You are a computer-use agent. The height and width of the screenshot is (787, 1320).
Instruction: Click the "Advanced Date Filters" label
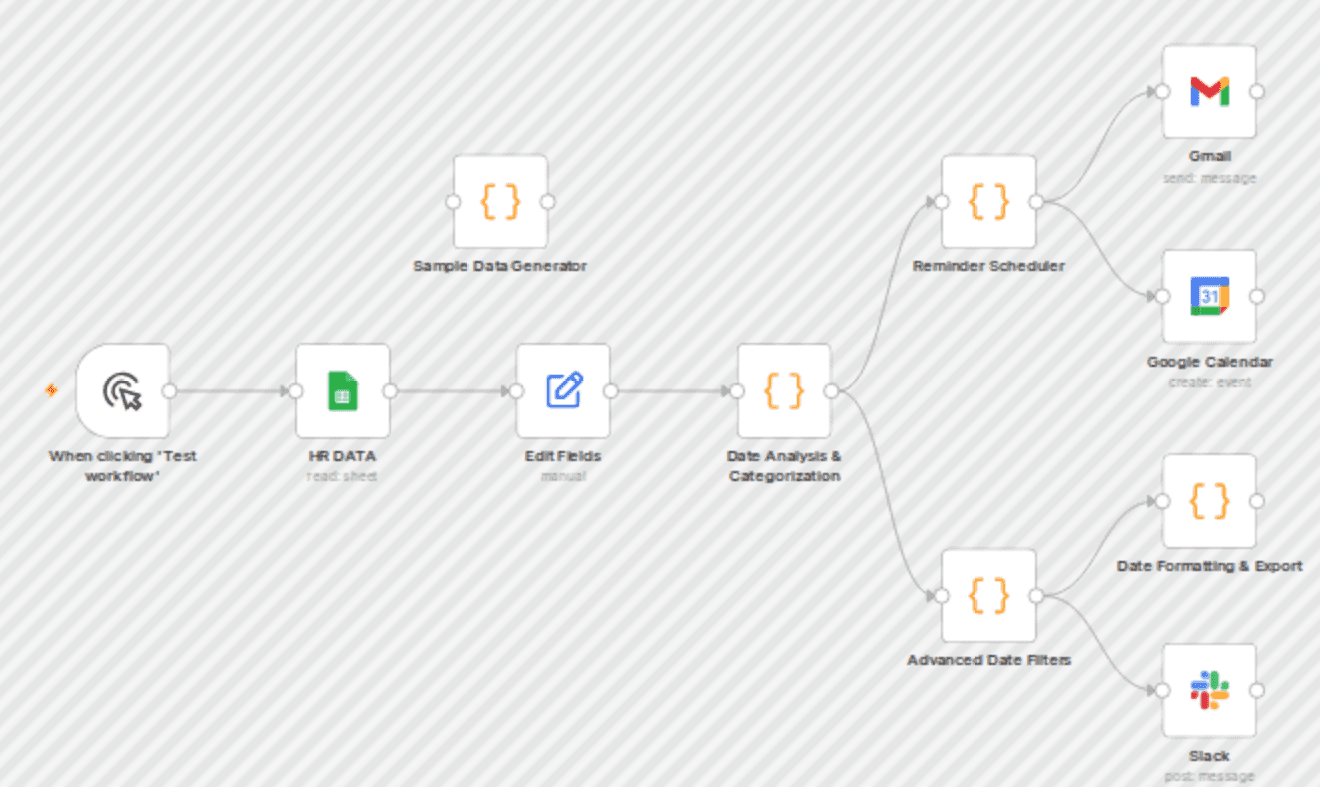click(988, 660)
